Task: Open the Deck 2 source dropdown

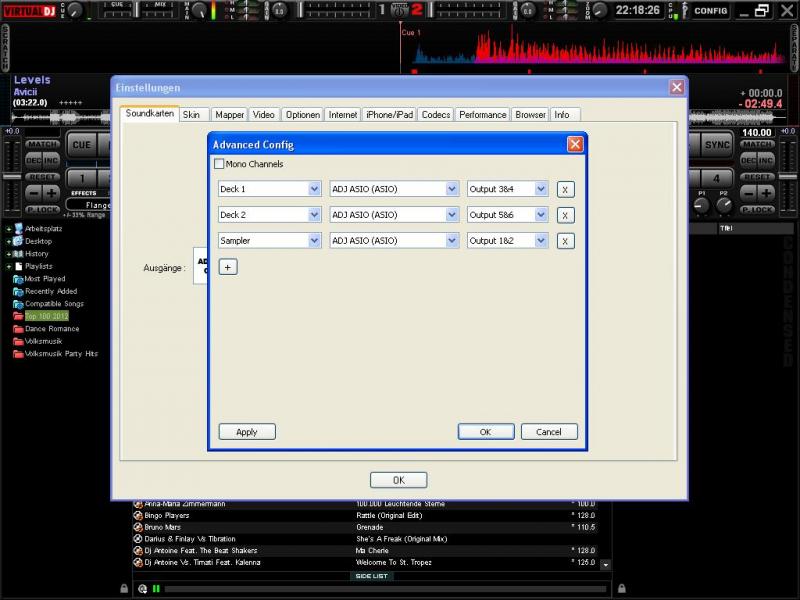Action: click(x=269, y=215)
